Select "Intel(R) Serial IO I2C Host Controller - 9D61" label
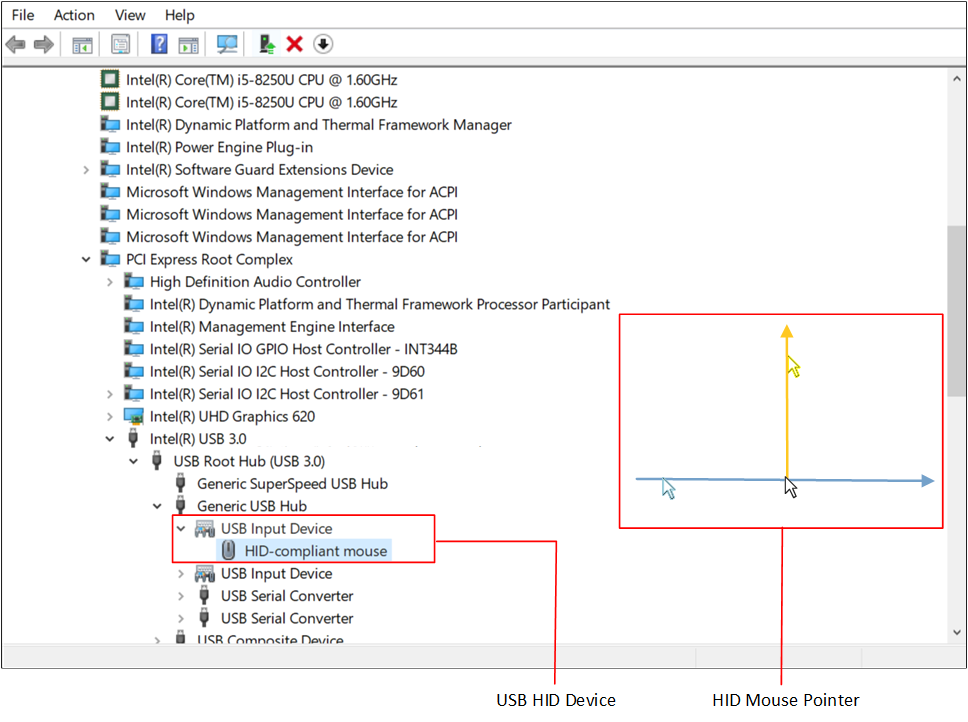Image resolution: width=968 pixels, height=722 pixels. tap(287, 394)
